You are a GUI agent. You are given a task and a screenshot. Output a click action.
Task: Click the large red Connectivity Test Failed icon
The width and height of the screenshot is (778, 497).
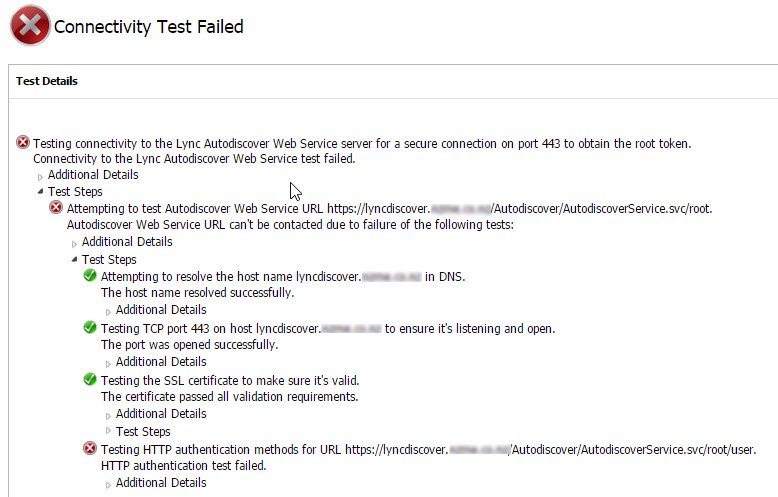[x=29, y=27]
